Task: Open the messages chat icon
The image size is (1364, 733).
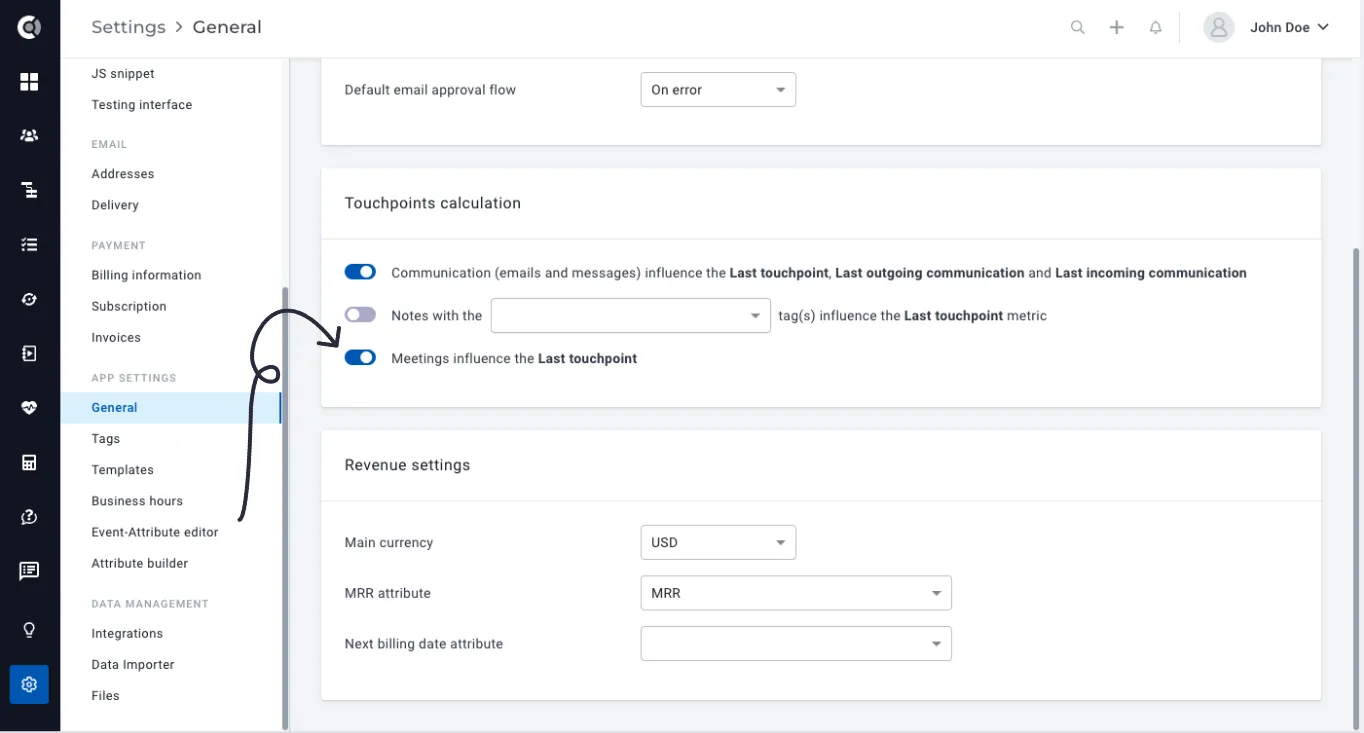Action: tap(29, 570)
